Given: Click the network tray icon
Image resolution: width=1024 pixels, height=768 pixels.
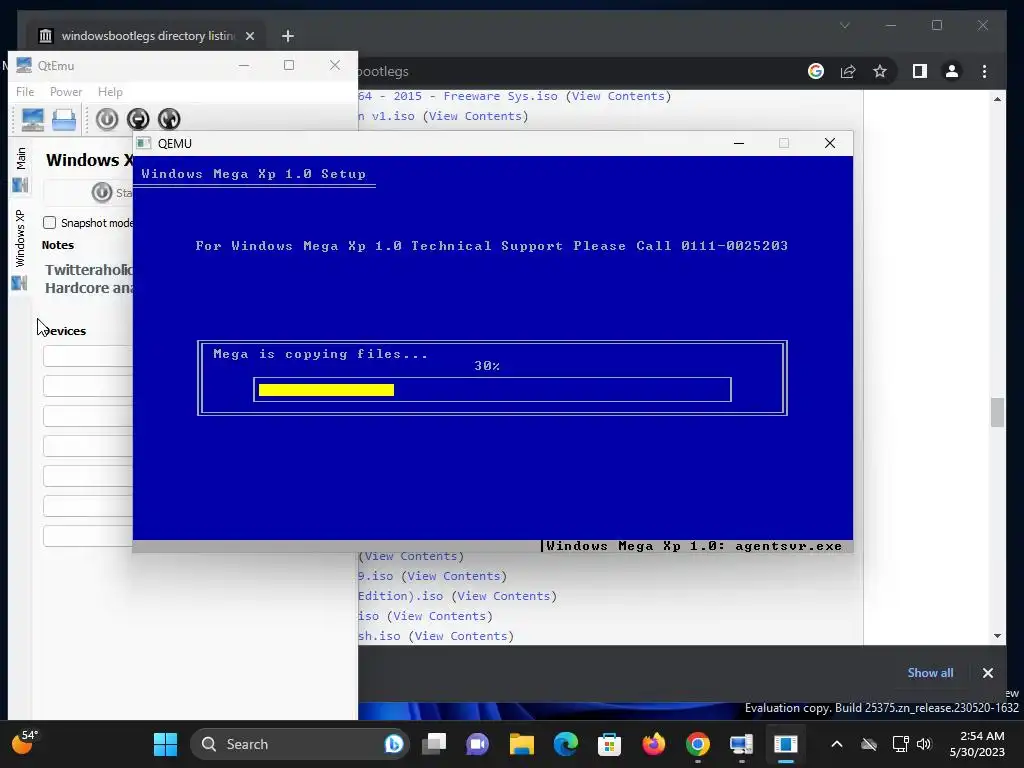Looking at the screenshot, I should (901, 744).
